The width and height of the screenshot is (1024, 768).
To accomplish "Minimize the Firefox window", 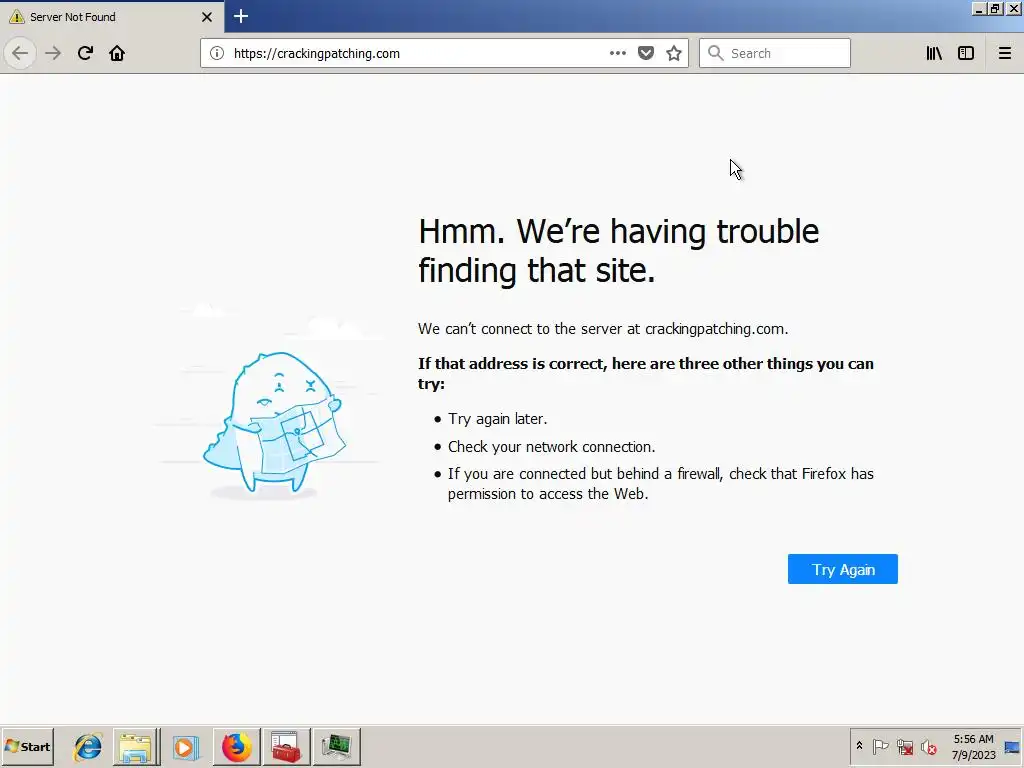I will (x=978, y=8).
